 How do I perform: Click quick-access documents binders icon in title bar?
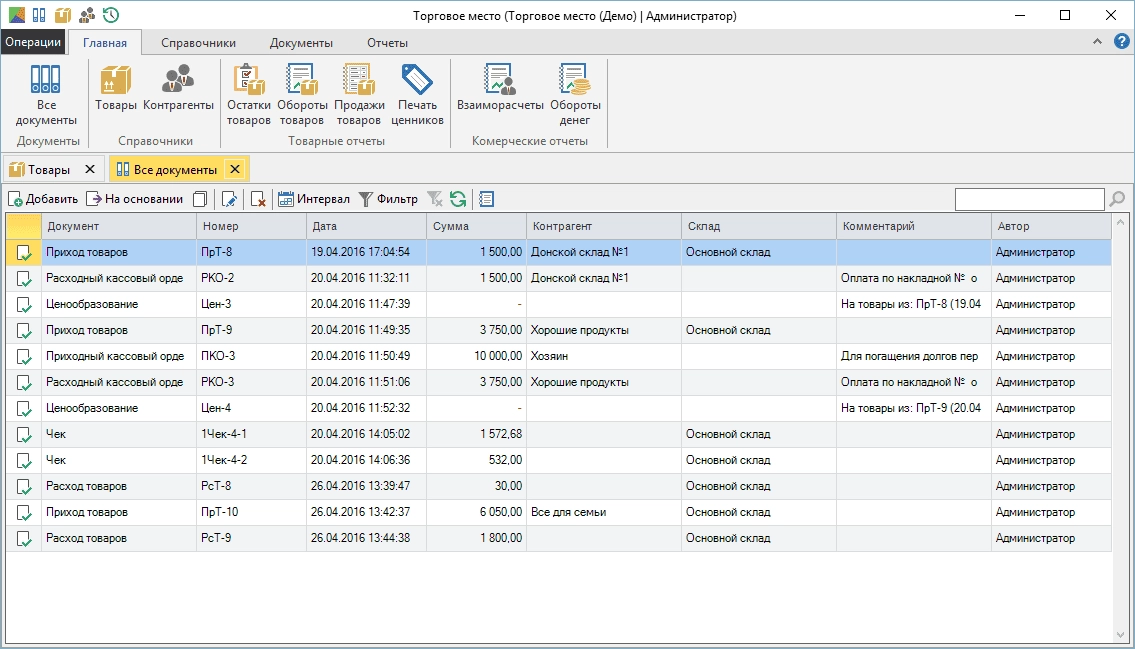(x=39, y=14)
